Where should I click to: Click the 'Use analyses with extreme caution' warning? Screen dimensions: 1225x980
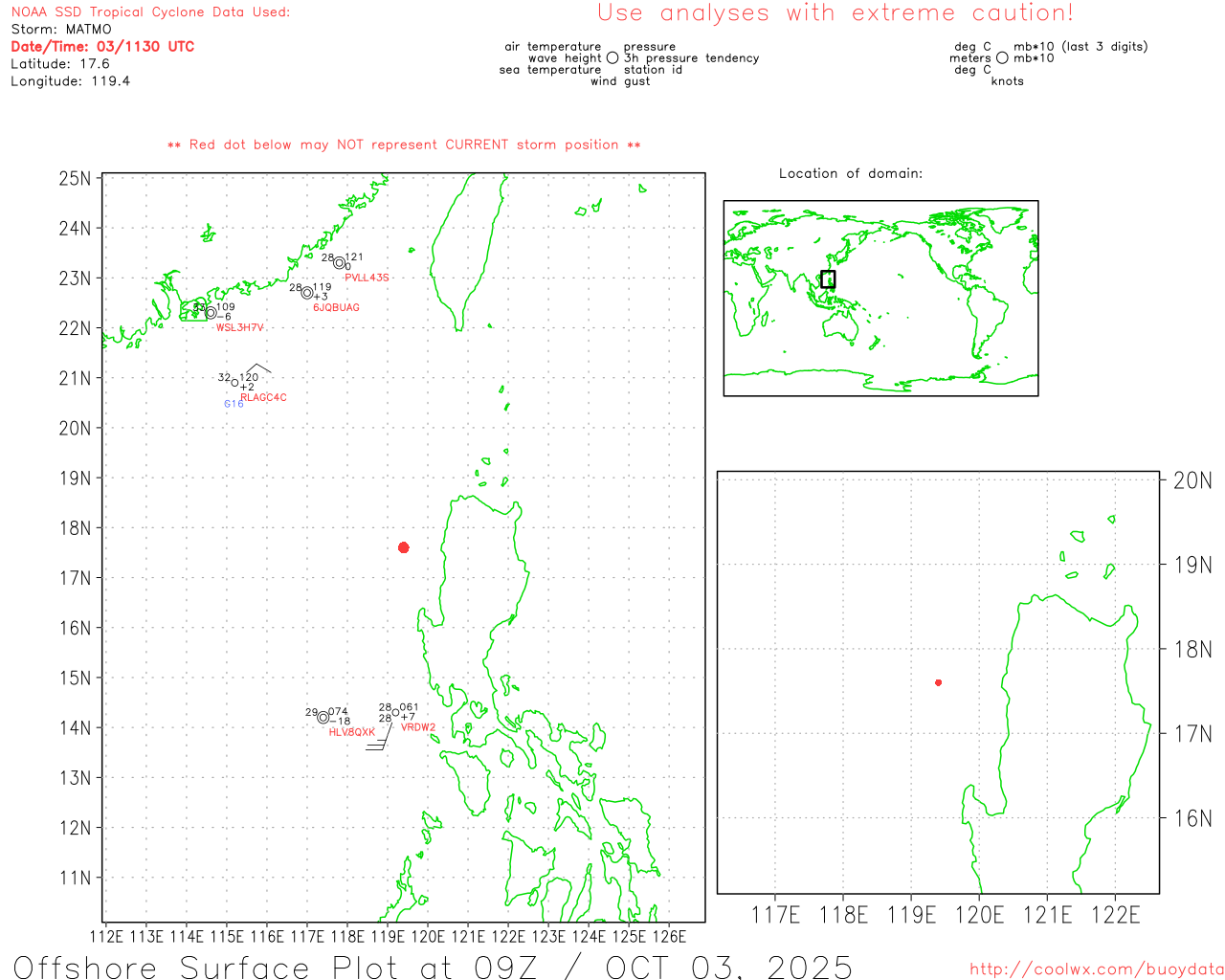pyautogui.click(x=835, y=13)
